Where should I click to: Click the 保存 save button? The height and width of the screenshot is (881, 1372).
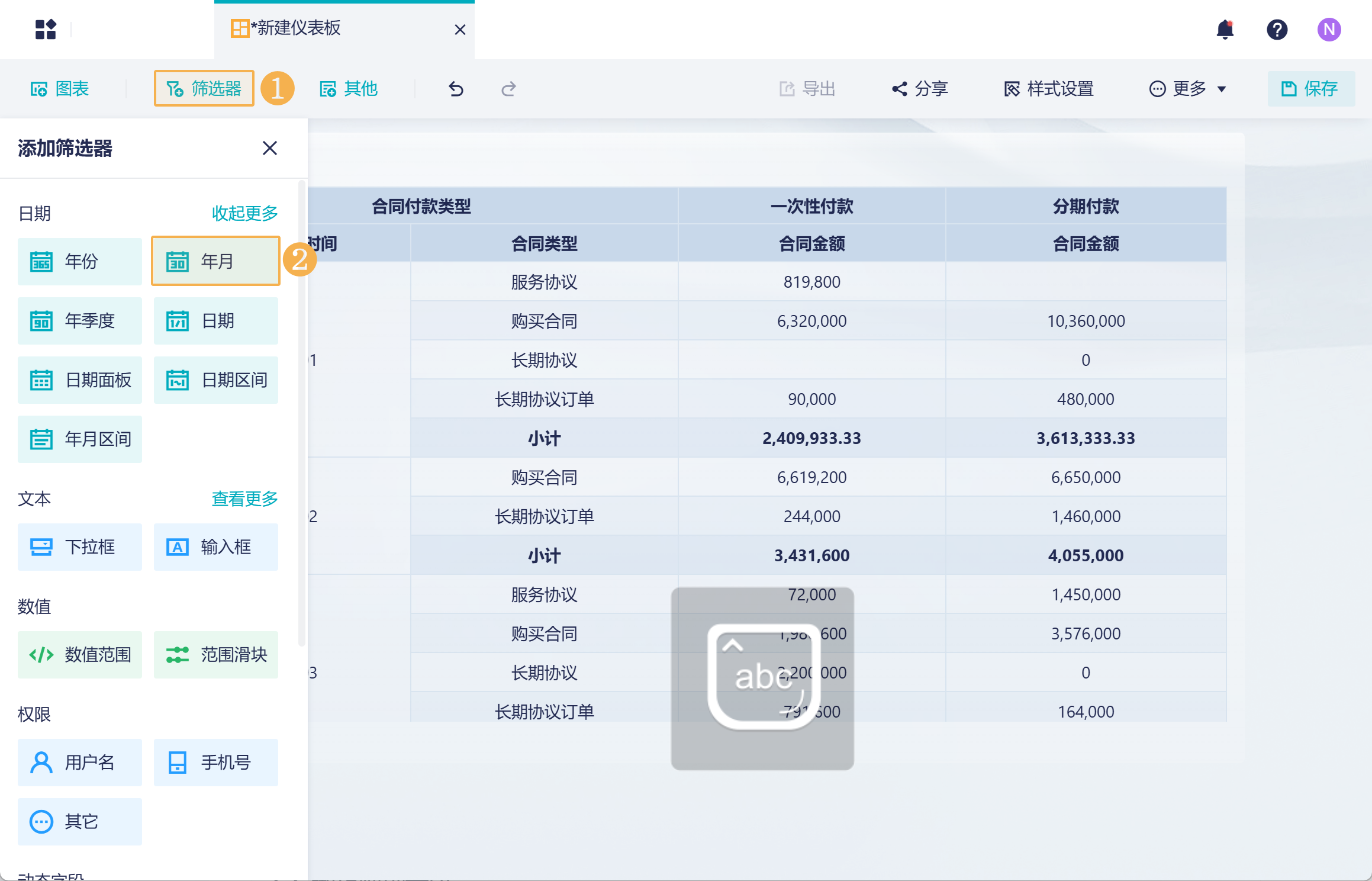tap(1310, 89)
